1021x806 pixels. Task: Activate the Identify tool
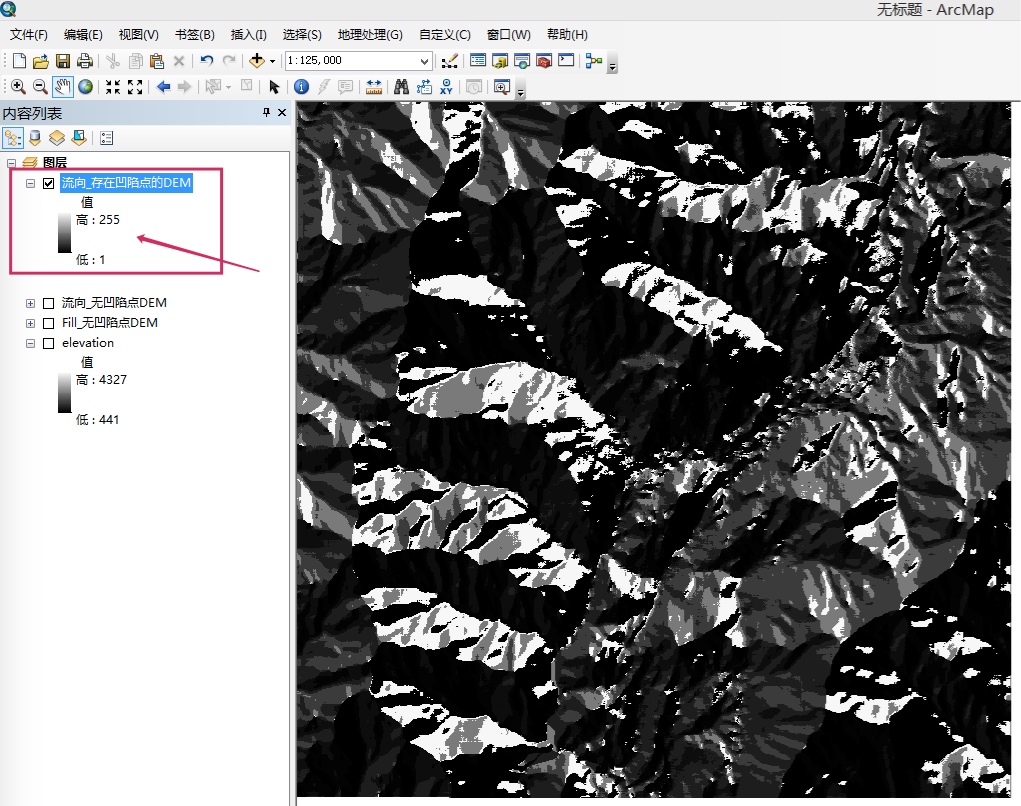pyautogui.click(x=301, y=87)
